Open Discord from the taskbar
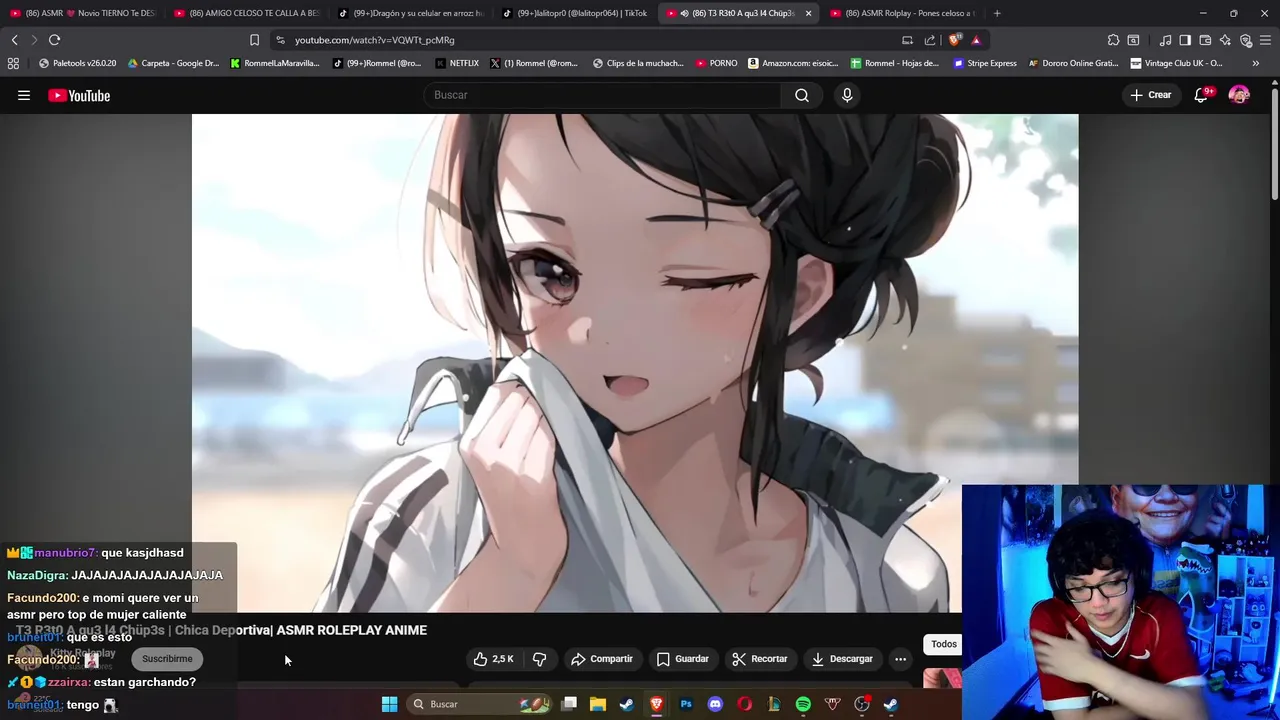Viewport: 1280px width, 720px height. [715, 704]
